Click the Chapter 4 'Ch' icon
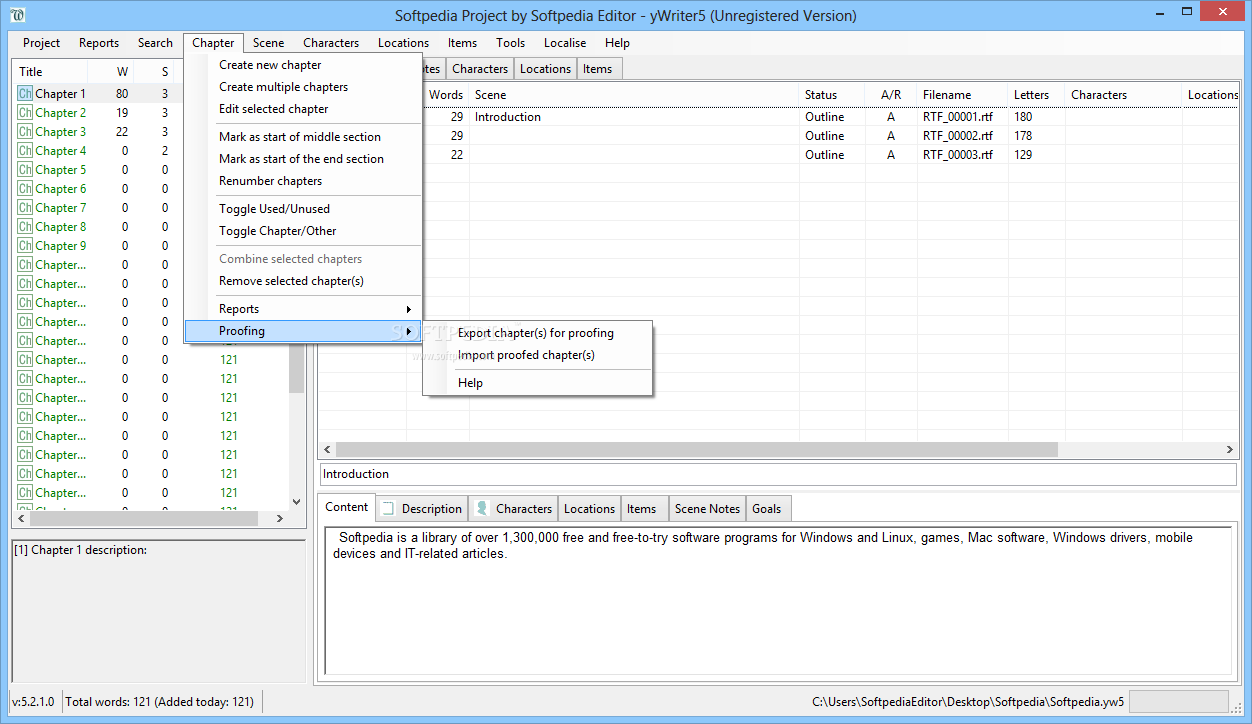 (25, 150)
